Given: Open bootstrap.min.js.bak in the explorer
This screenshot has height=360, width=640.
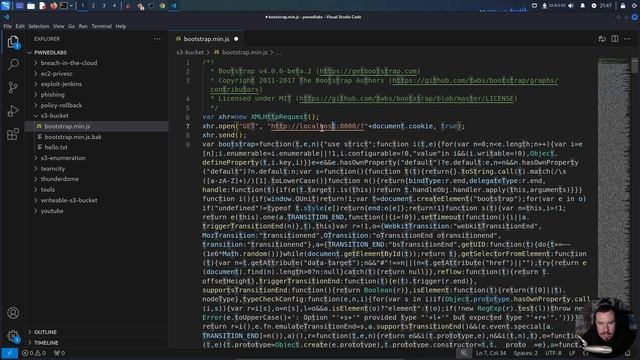Looking at the screenshot, I should tap(73, 137).
